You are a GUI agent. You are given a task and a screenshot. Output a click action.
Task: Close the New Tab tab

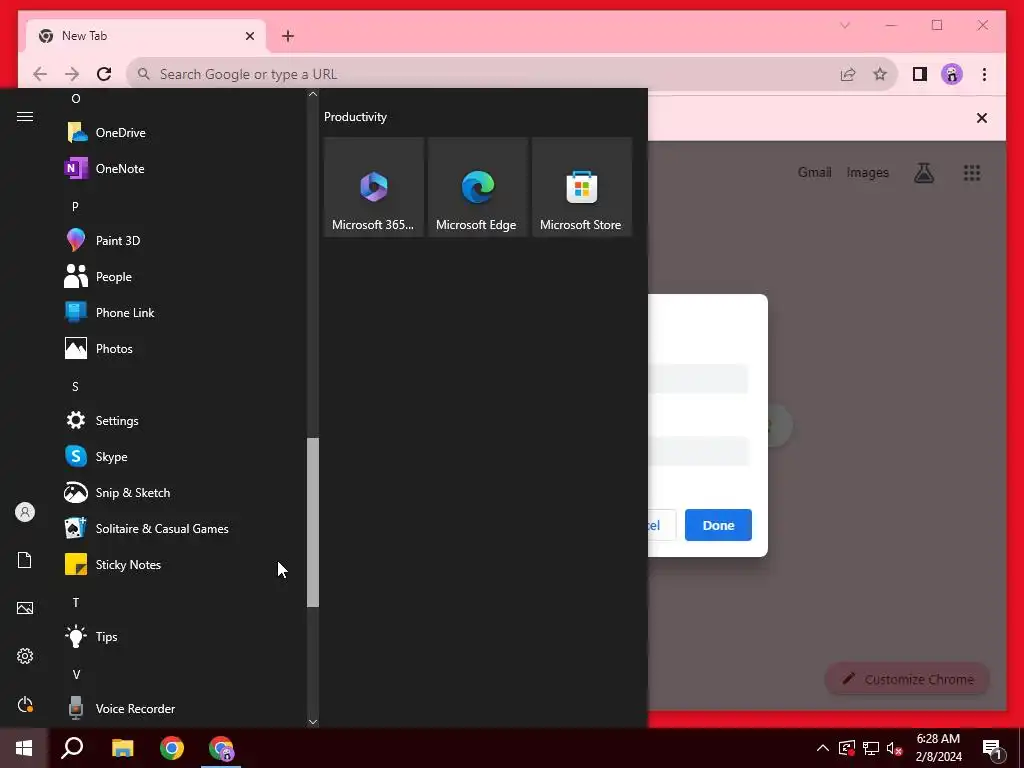point(249,36)
